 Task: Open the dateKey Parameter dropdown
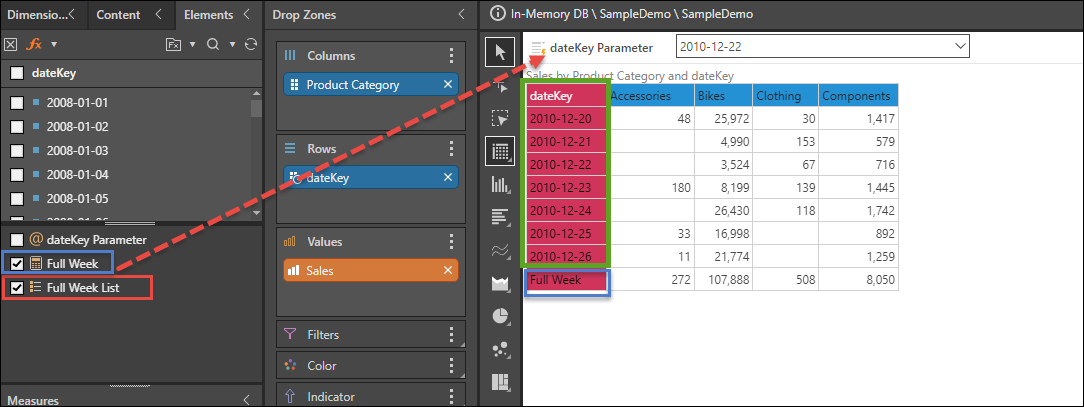point(961,47)
